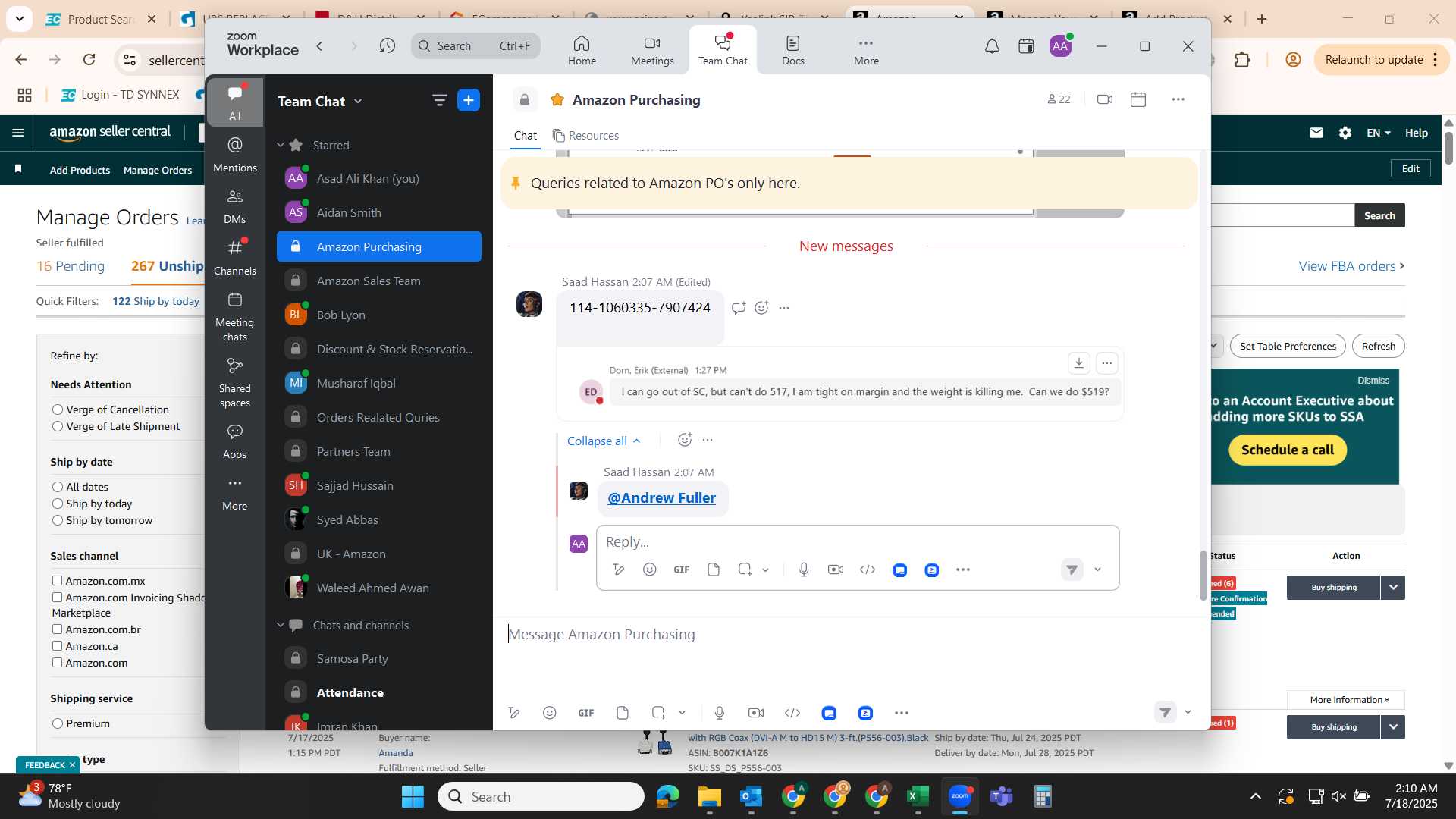This screenshot has width=1456, height=819.
Task: Switch to the Resources tab
Action: point(585,136)
